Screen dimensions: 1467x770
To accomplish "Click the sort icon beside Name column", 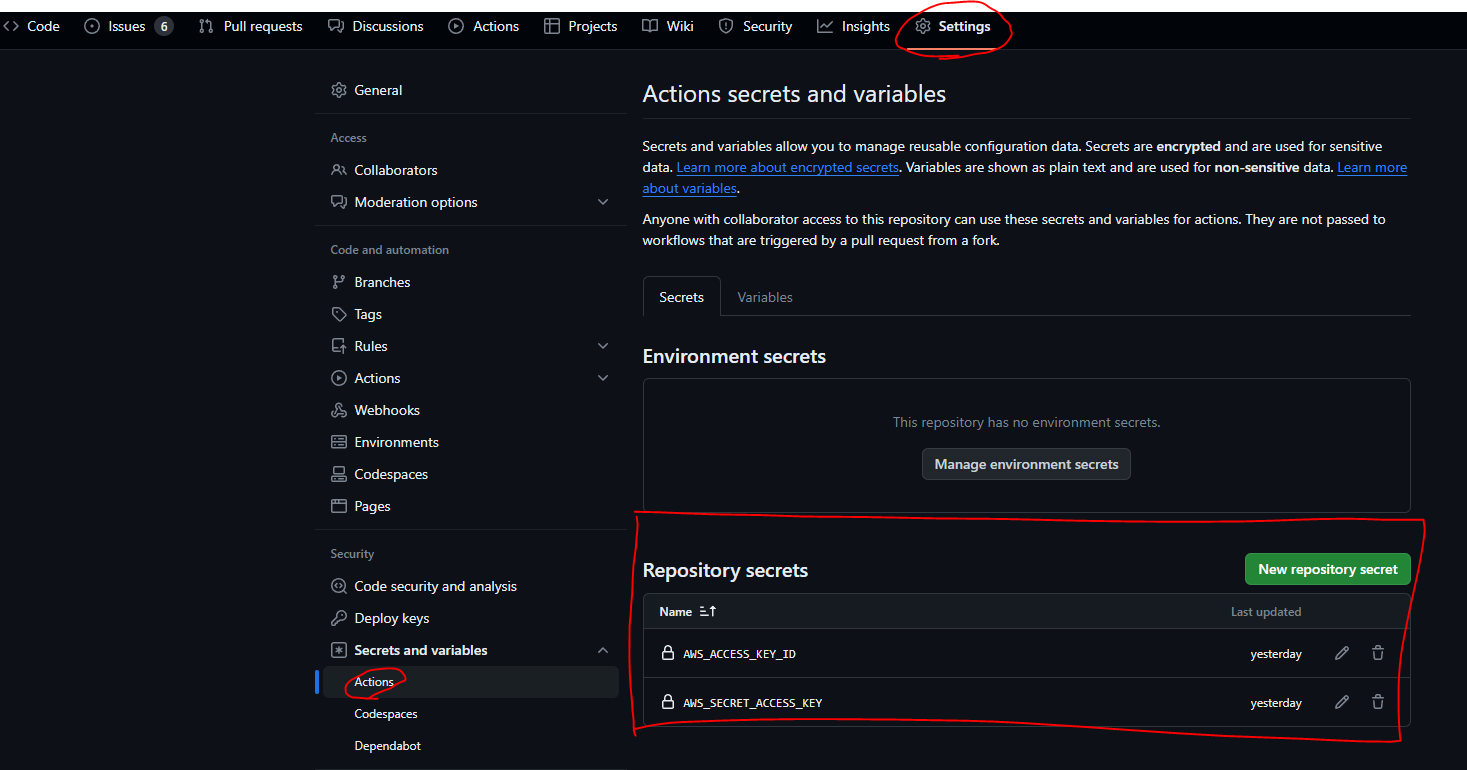I will tap(708, 611).
